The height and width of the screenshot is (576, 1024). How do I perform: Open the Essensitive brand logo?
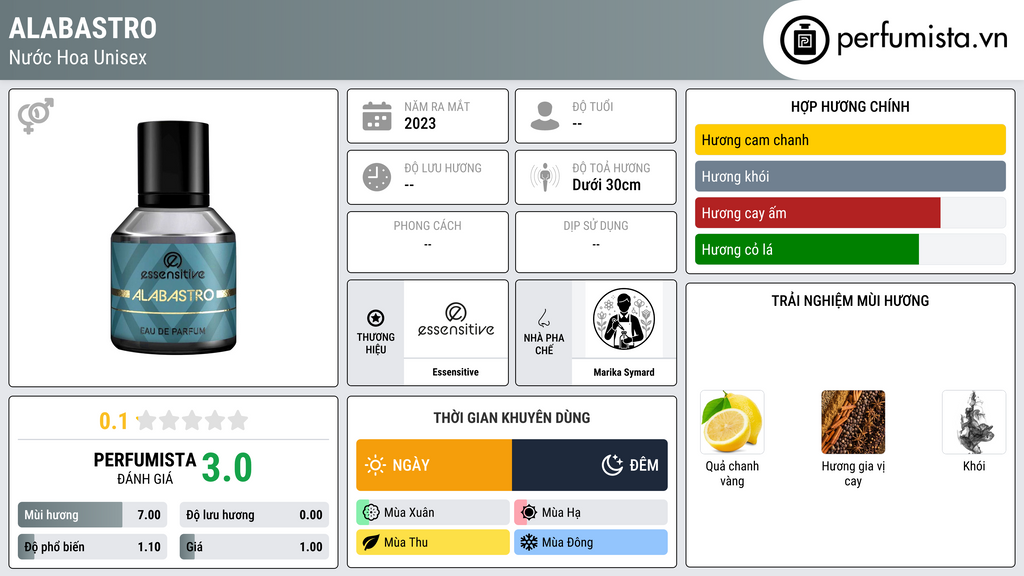coord(456,319)
